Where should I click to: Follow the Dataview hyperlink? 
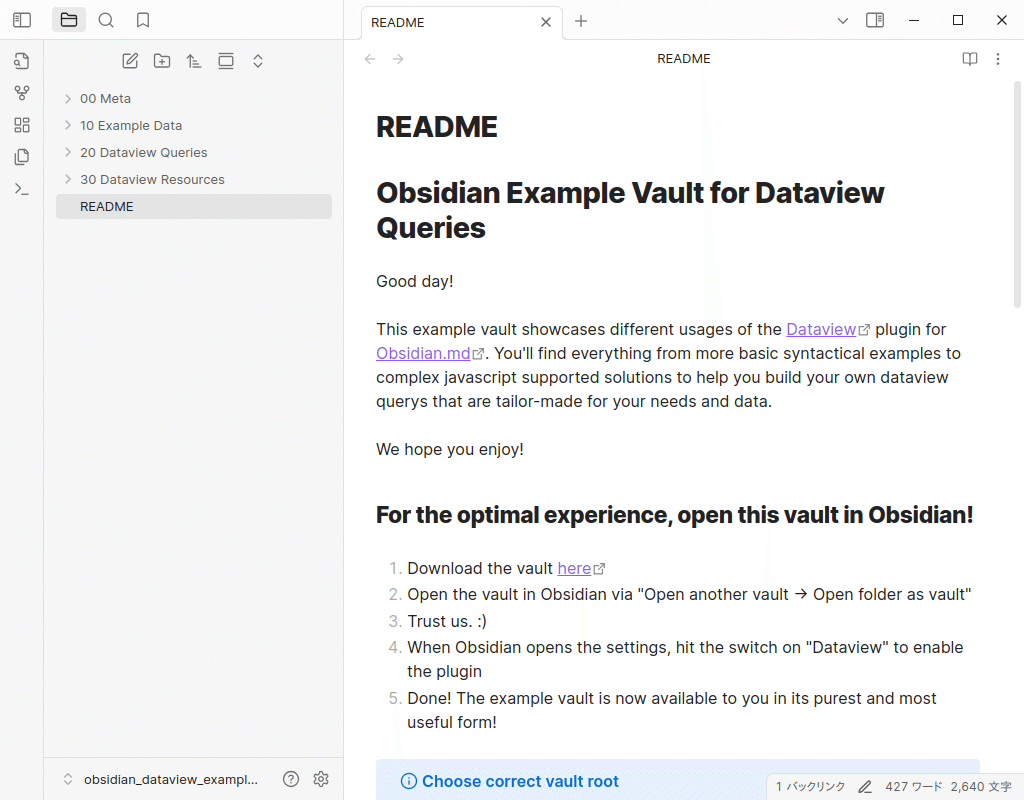[822, 329]
